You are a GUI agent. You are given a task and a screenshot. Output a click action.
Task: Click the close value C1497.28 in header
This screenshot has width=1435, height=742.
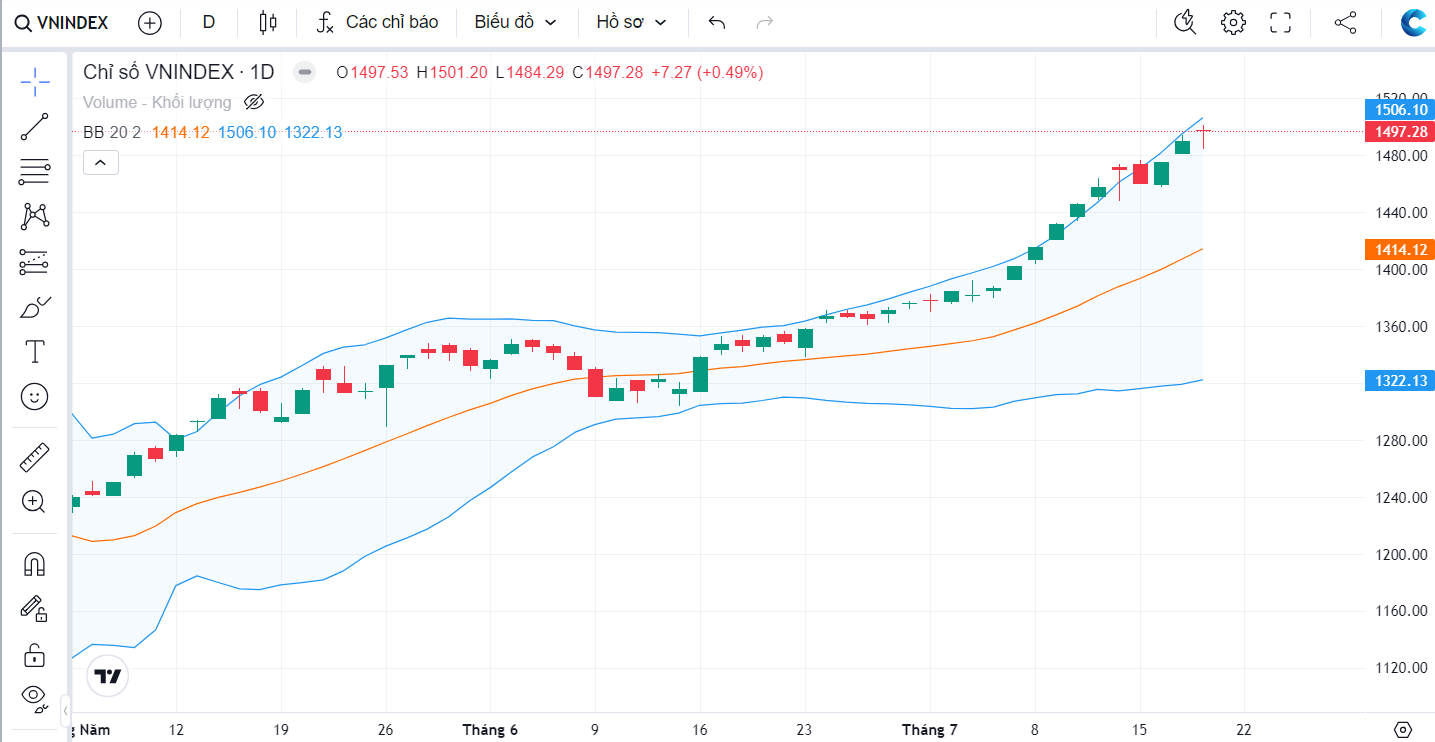[608, 72]
